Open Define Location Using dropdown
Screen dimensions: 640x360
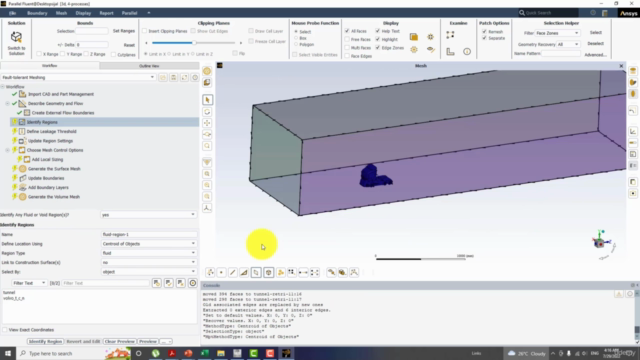[149, 244]
